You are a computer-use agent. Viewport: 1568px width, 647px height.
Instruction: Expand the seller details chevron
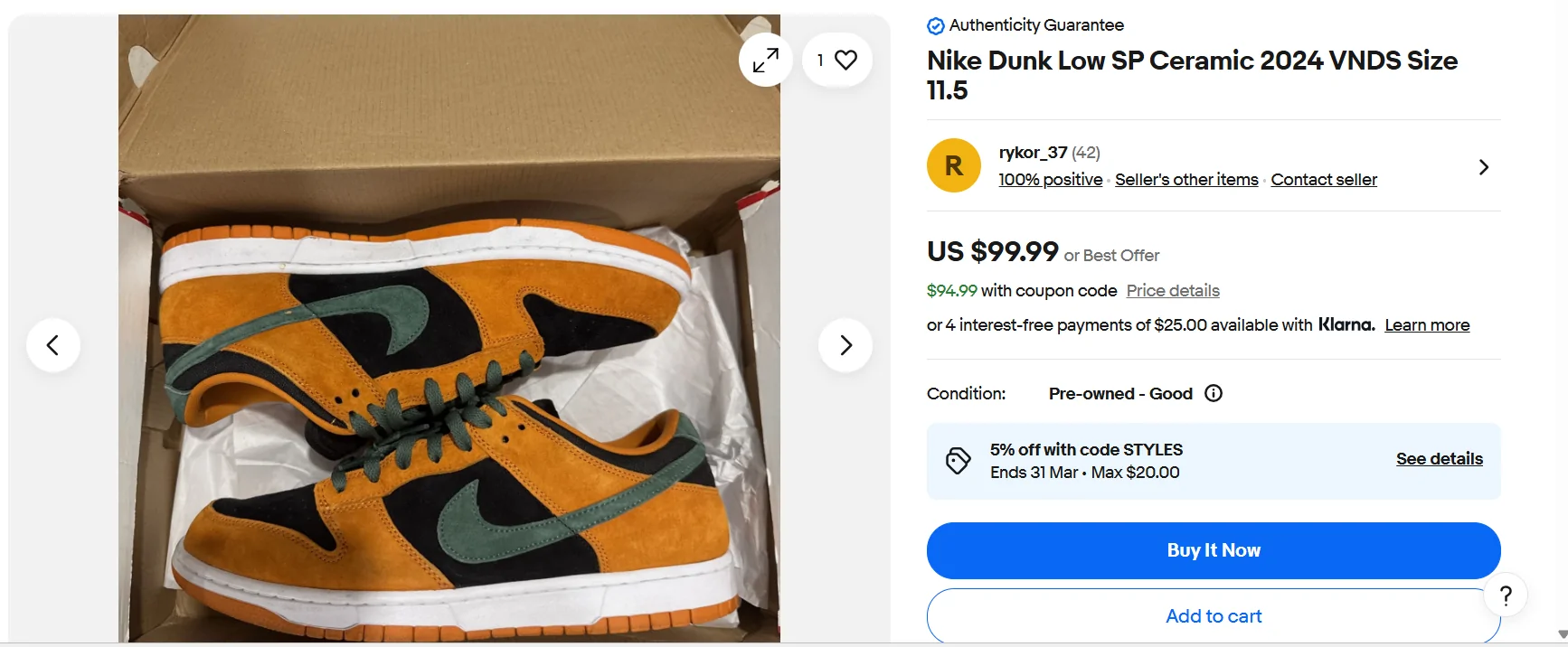1483,167
